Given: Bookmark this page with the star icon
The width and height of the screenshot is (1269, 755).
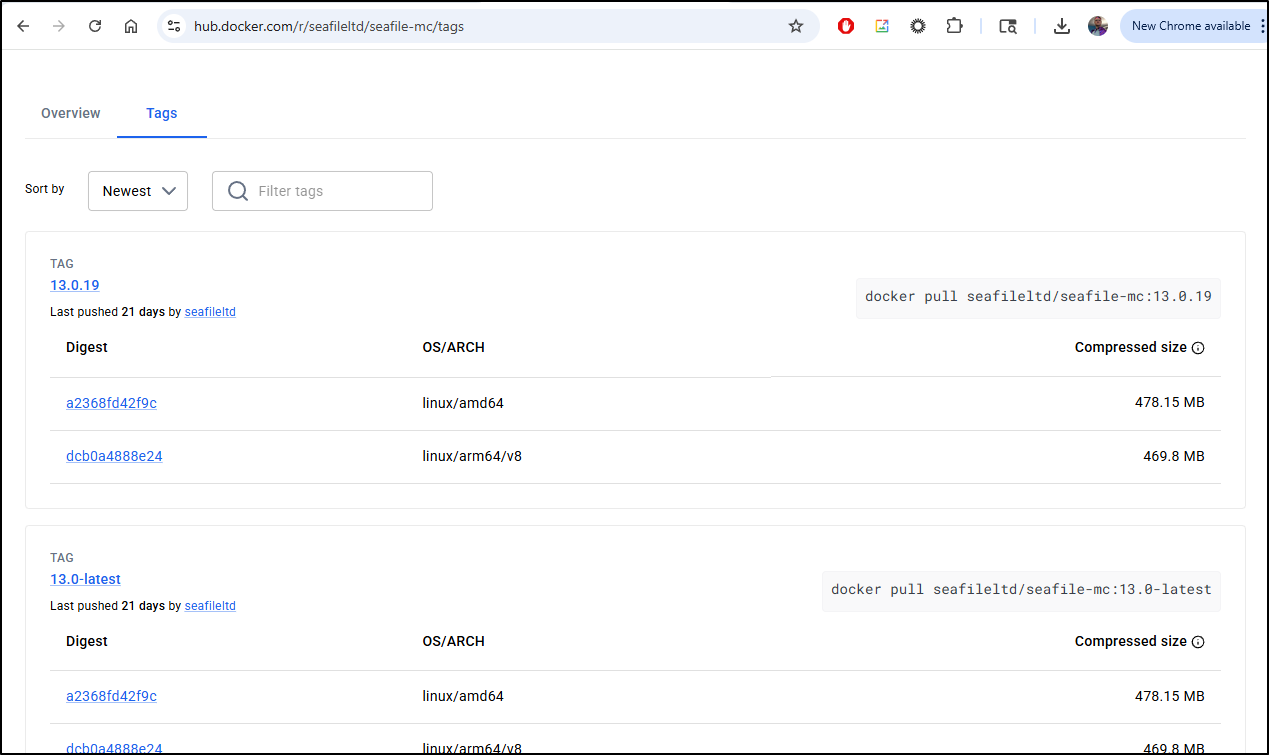Looking at the screenshot, I should pos(796,27).
